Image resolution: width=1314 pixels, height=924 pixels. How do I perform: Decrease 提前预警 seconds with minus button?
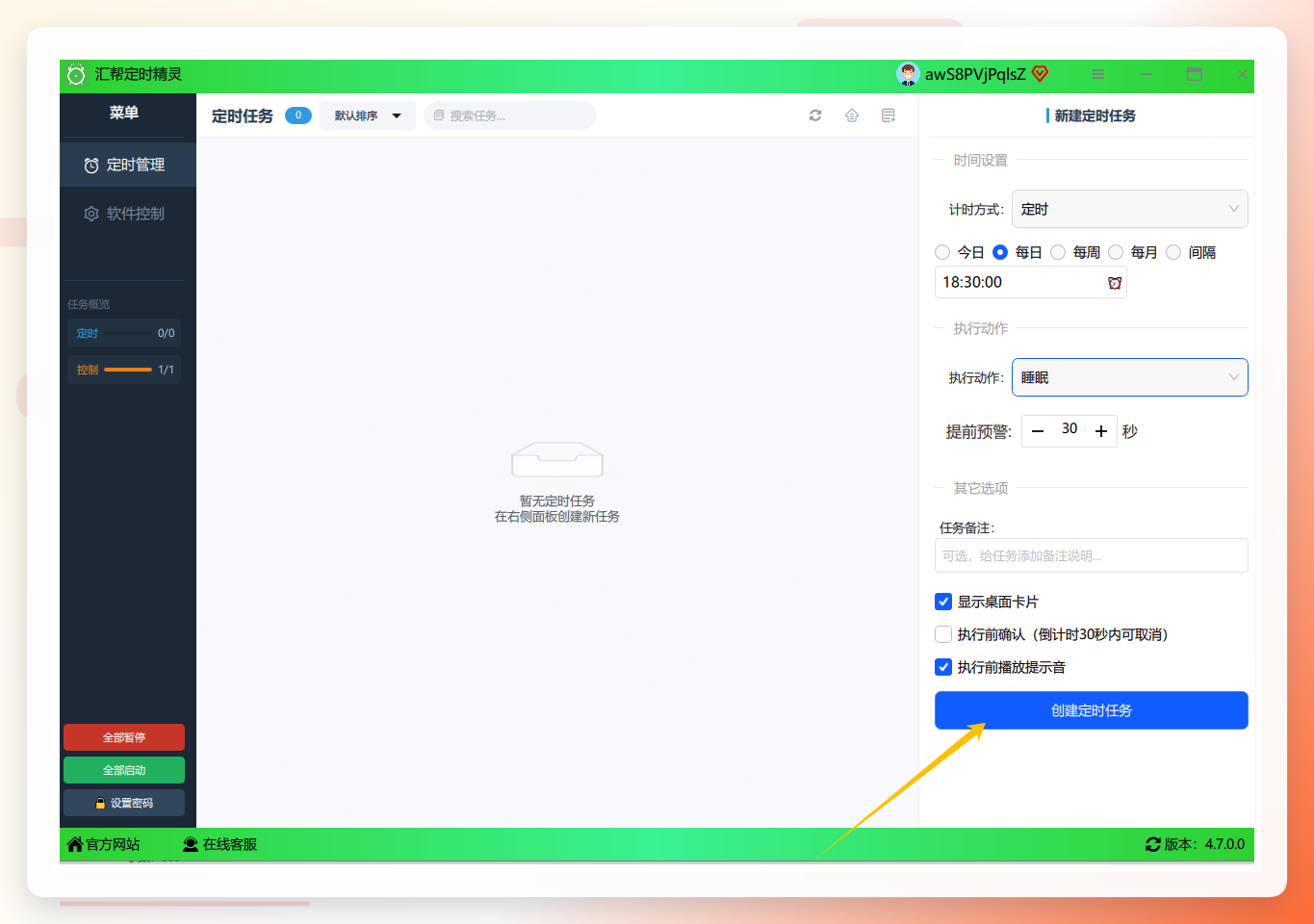click(x=1038, y=431)
